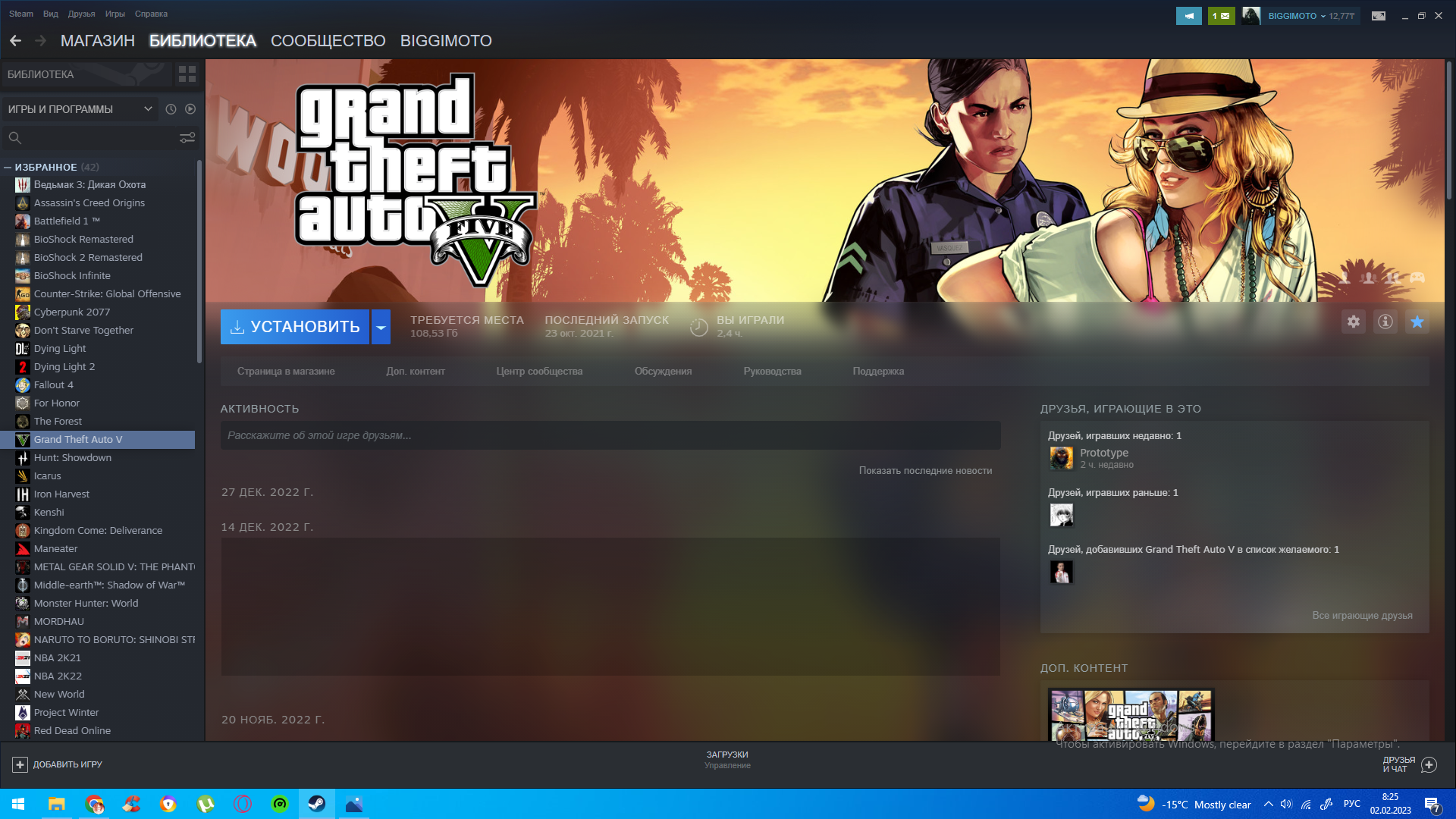This screenshot has height=819, width=1456.
Task: Click the add game plus icon
Action: [x=20, y=764]
